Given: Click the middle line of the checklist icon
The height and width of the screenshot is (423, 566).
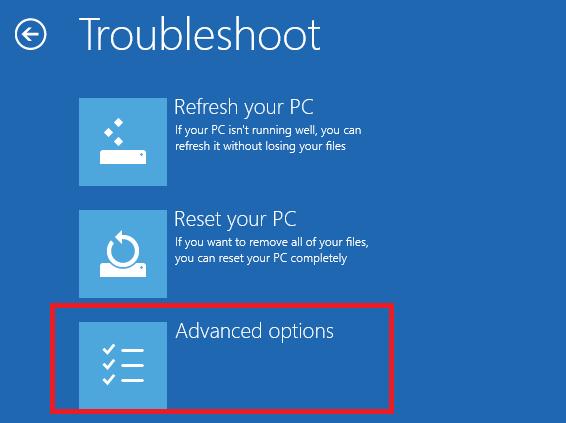Looking at the screenshot, I should tap(132, 365).
